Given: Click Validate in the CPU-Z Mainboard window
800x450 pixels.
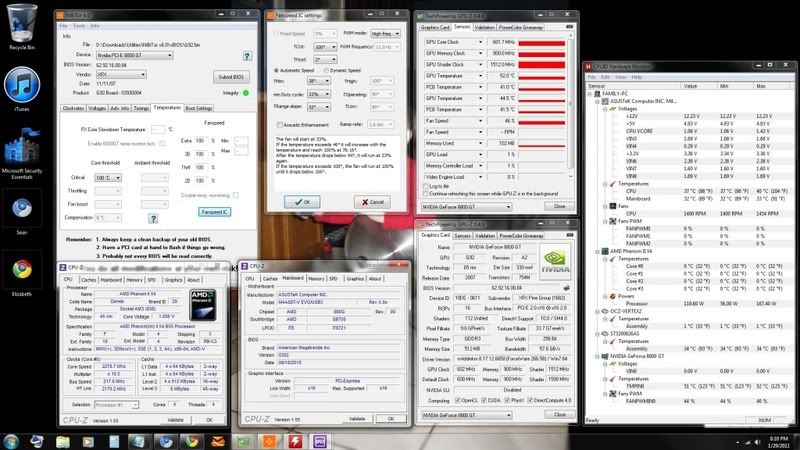Looking at the screenshot, I should tap(357, 418).
